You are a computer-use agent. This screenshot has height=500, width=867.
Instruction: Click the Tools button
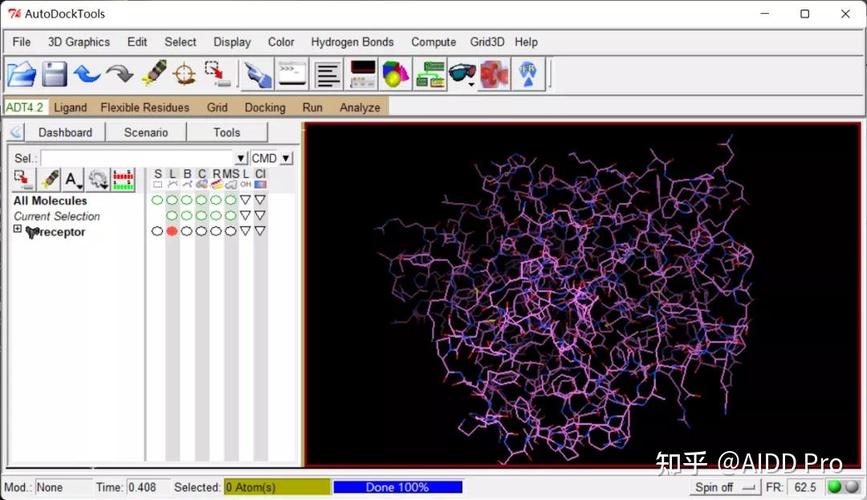click(227, 132)
